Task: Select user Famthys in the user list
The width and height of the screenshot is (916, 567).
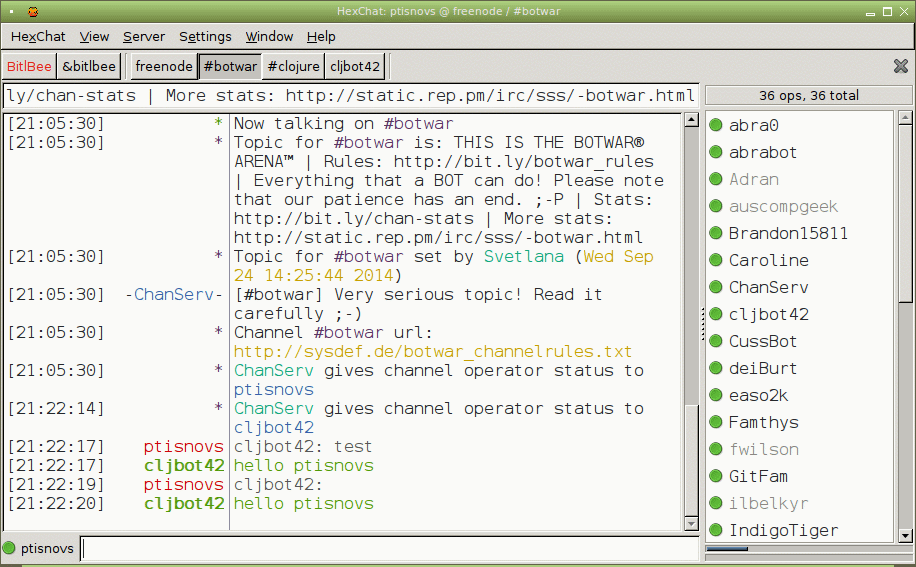Action: 800,422
